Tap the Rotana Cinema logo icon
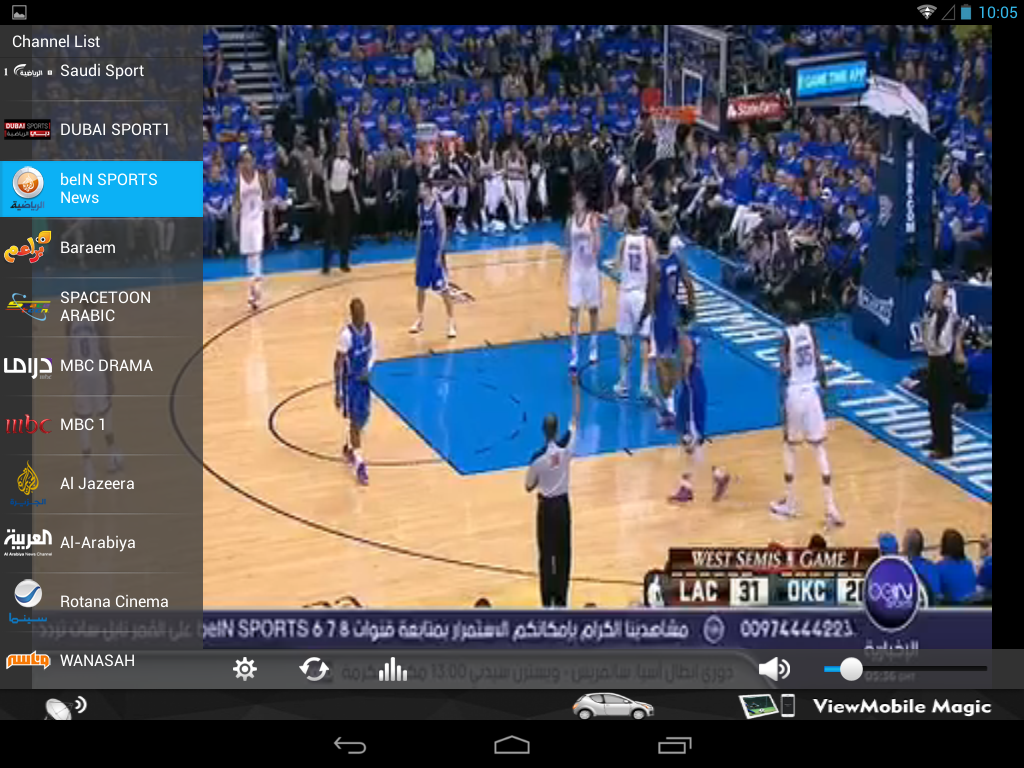The width and height of the screenshot is (1024, 768). tap(28, 601)
